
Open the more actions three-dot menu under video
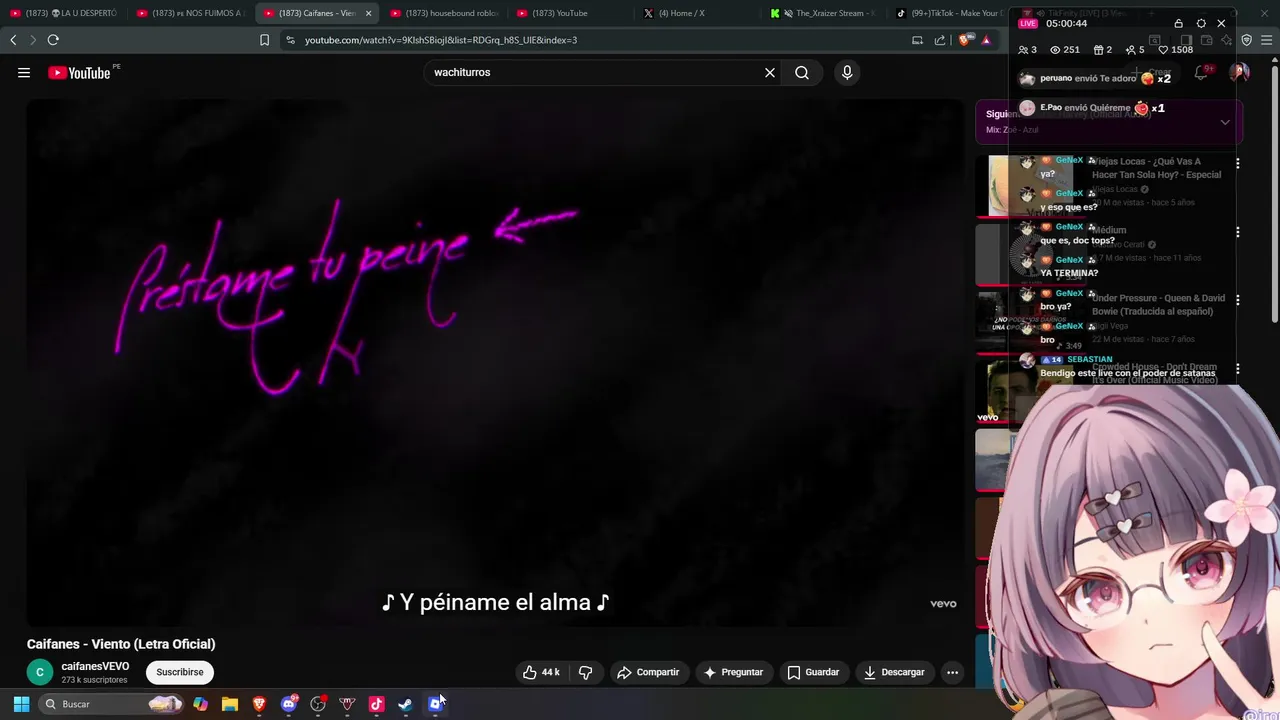pos(952,672)
